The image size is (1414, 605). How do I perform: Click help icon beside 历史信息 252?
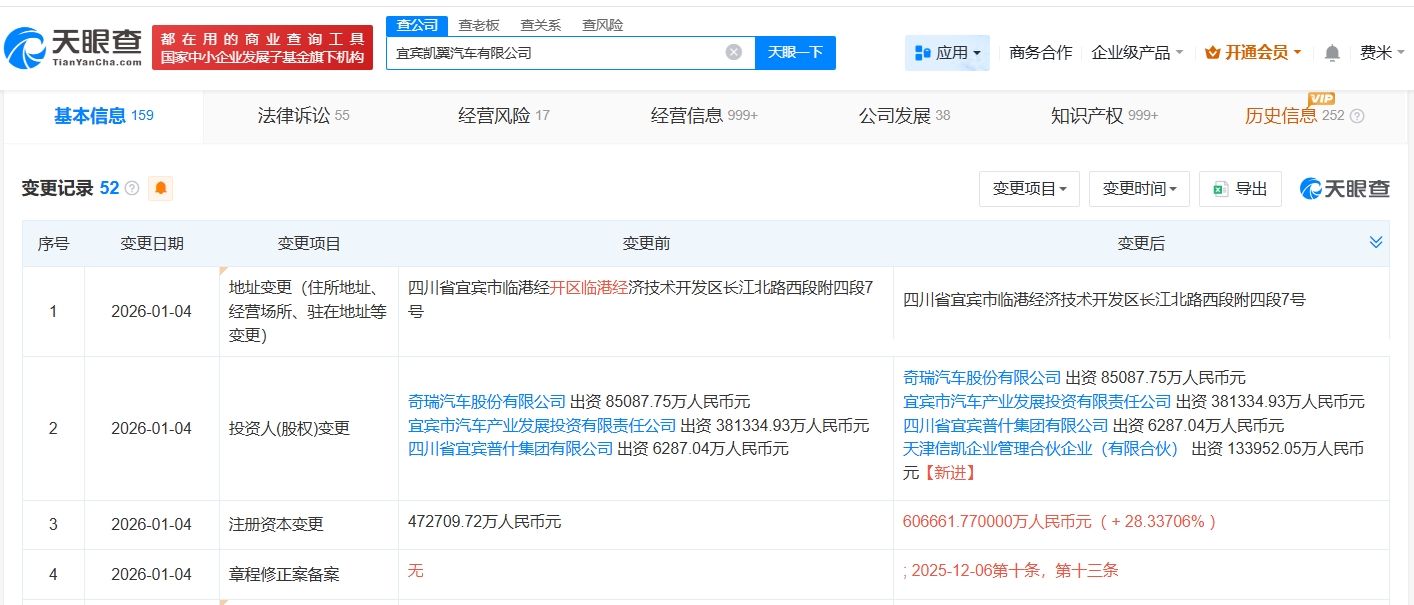pos(1357,116)
